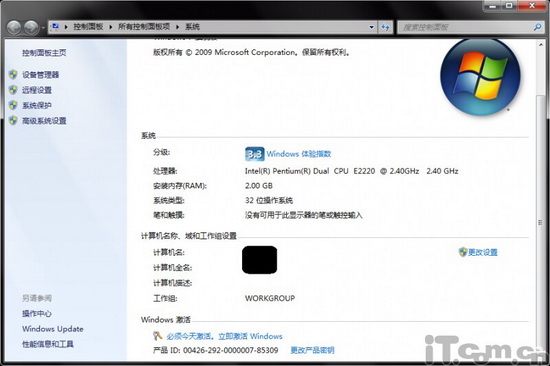This screenshot has width=550, height=366.
Task: Click 更改产品密钥 link
Action: point(313,350)
